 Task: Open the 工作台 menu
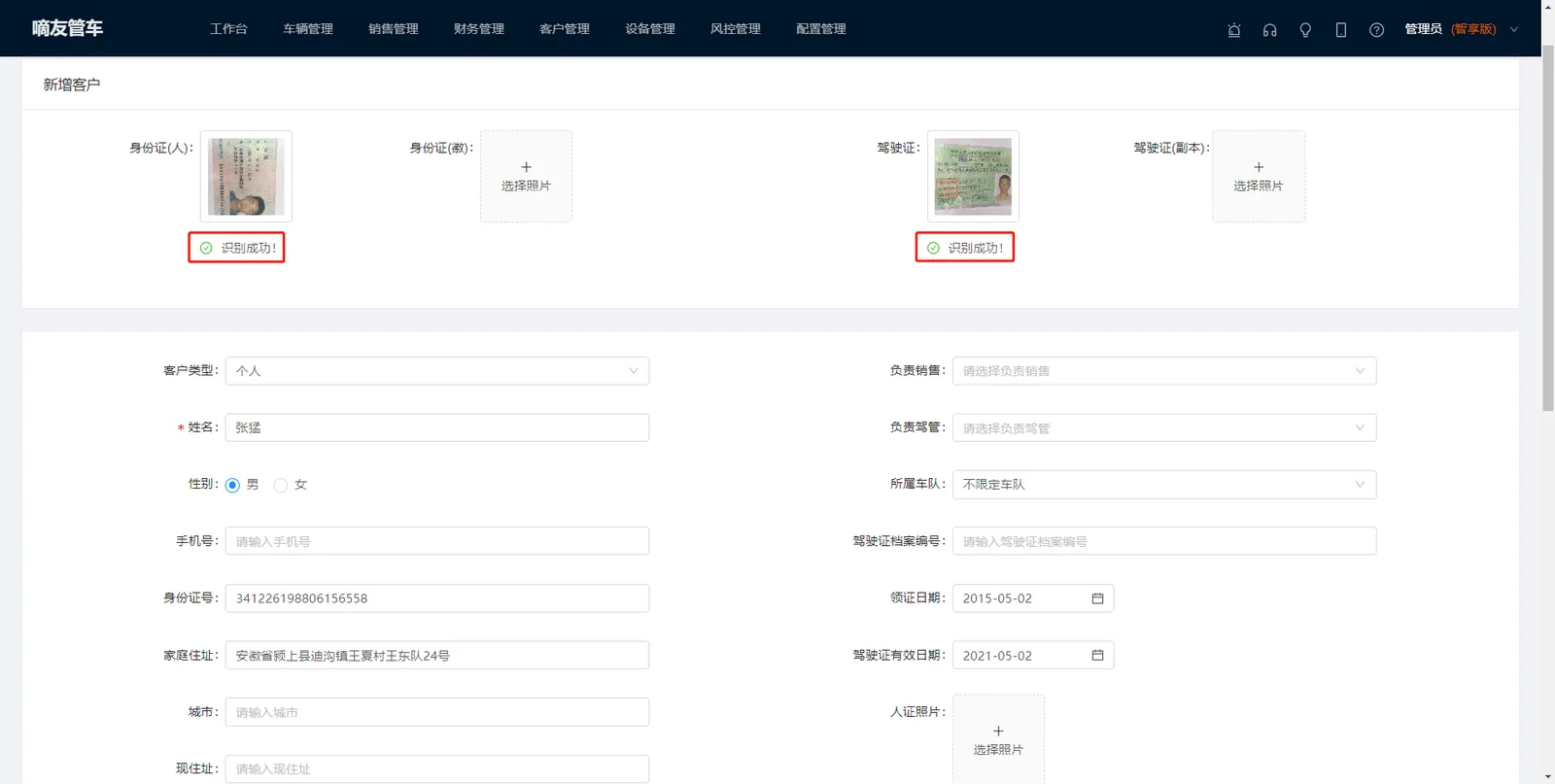(x=228, y=29)
